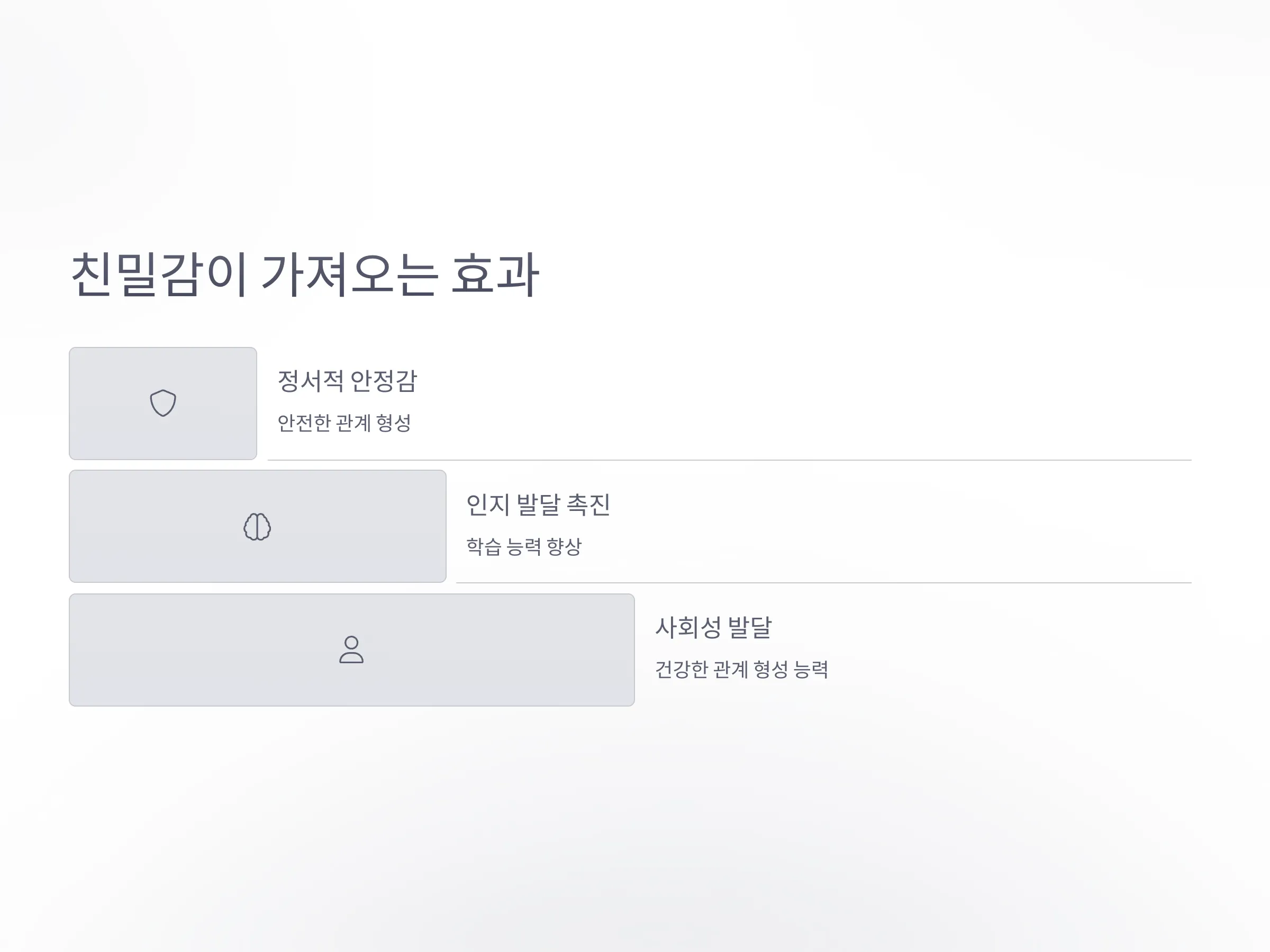Click the word "사회성" in the third heading

click(688, 627)
